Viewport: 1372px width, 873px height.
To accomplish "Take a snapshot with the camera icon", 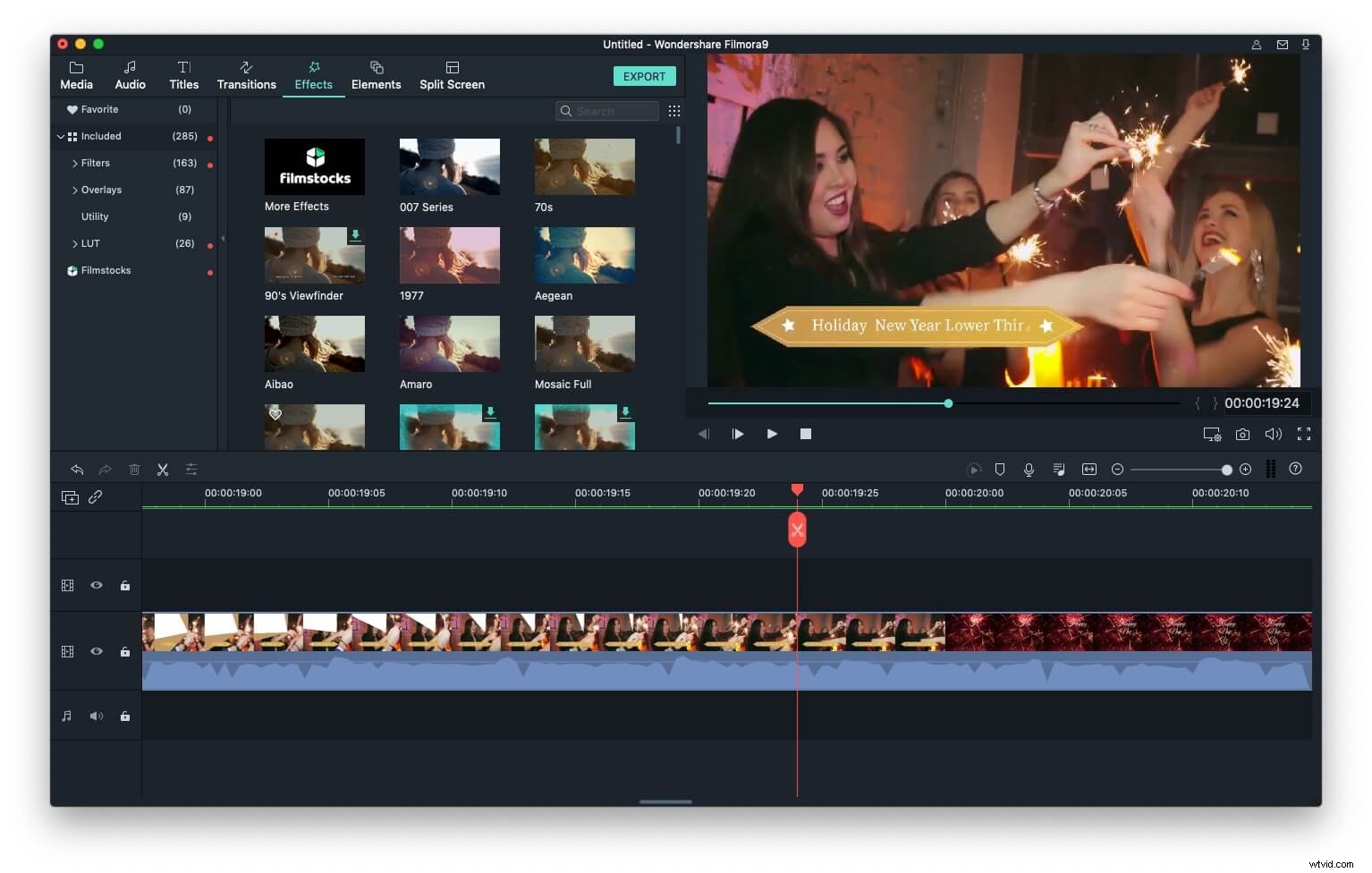I will [x=1242, y=434].
